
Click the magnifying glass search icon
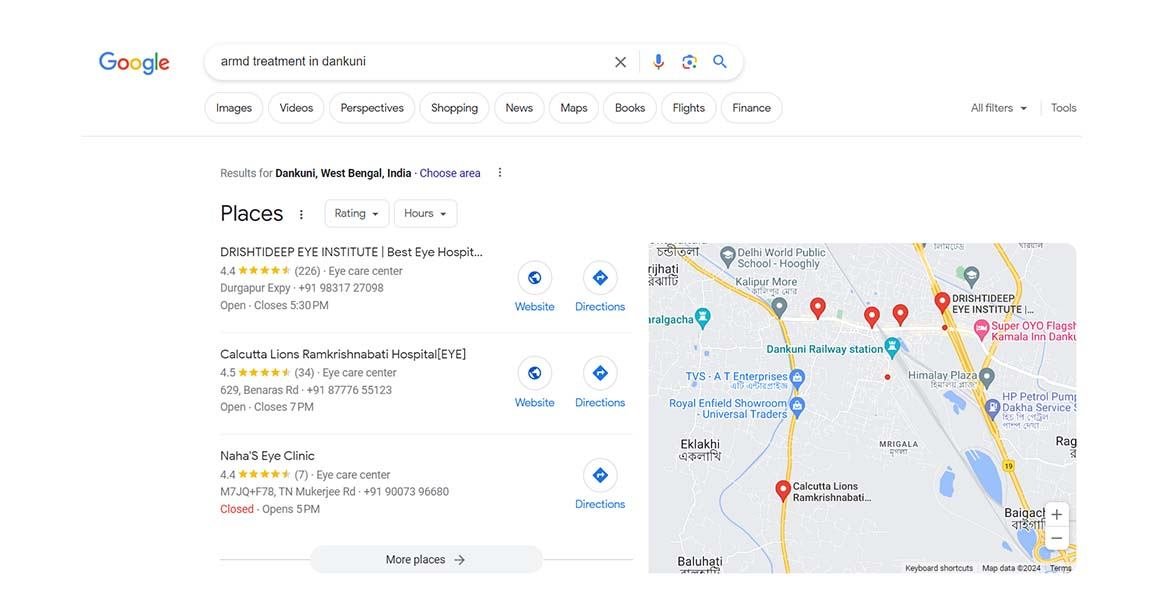click(x=720, y=61)
